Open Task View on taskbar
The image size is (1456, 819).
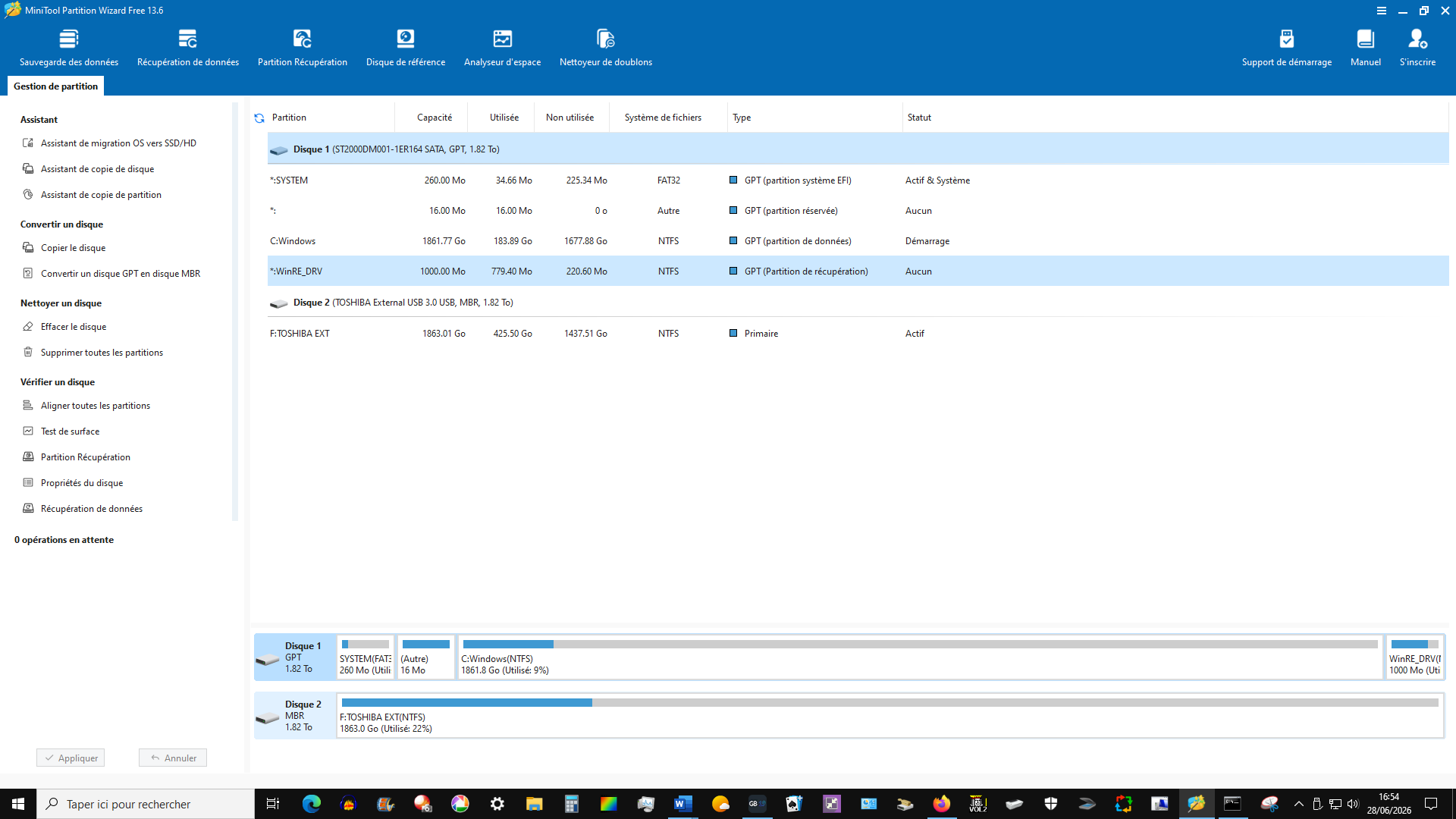(x=273, y=804)
